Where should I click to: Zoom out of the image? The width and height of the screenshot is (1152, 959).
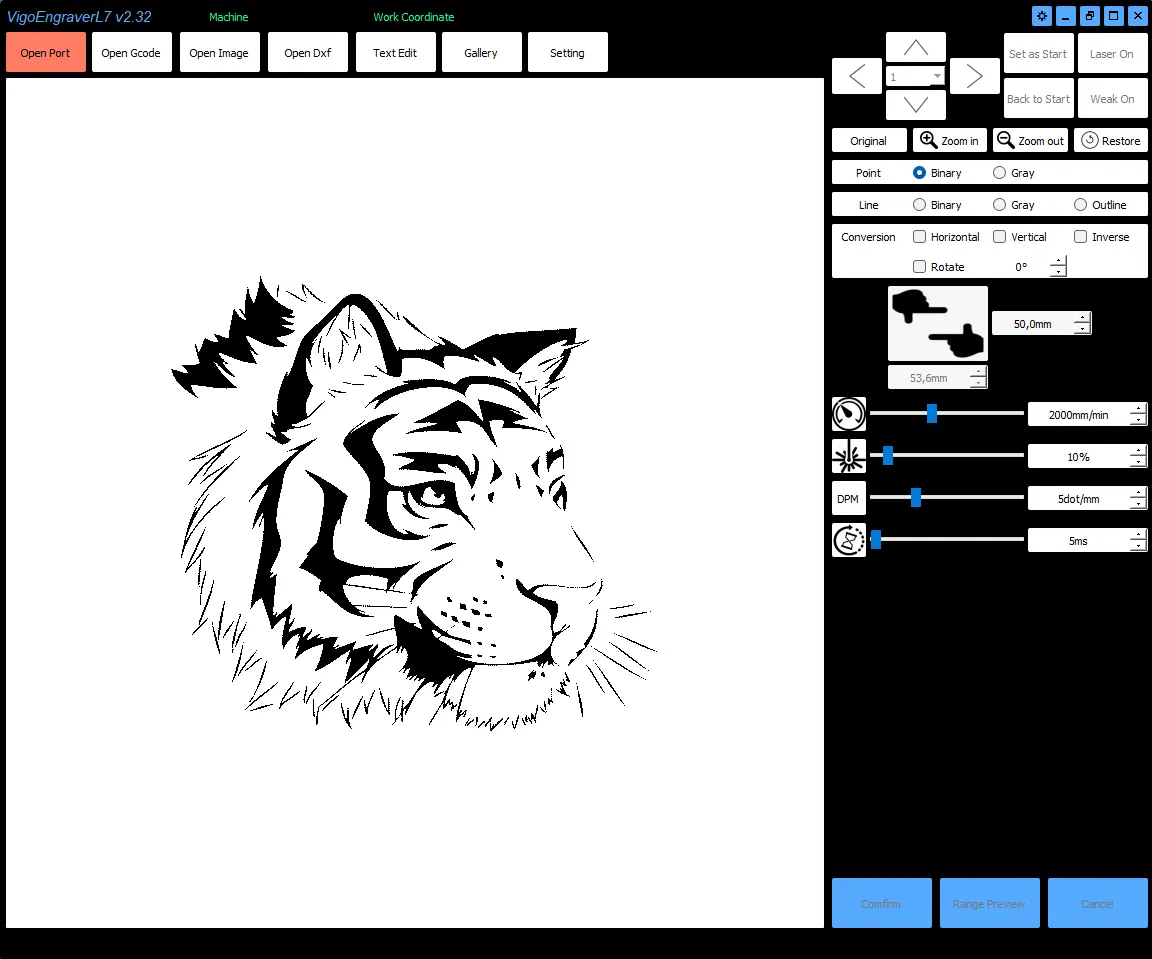pyautogui.click(x=1030, y=140)
